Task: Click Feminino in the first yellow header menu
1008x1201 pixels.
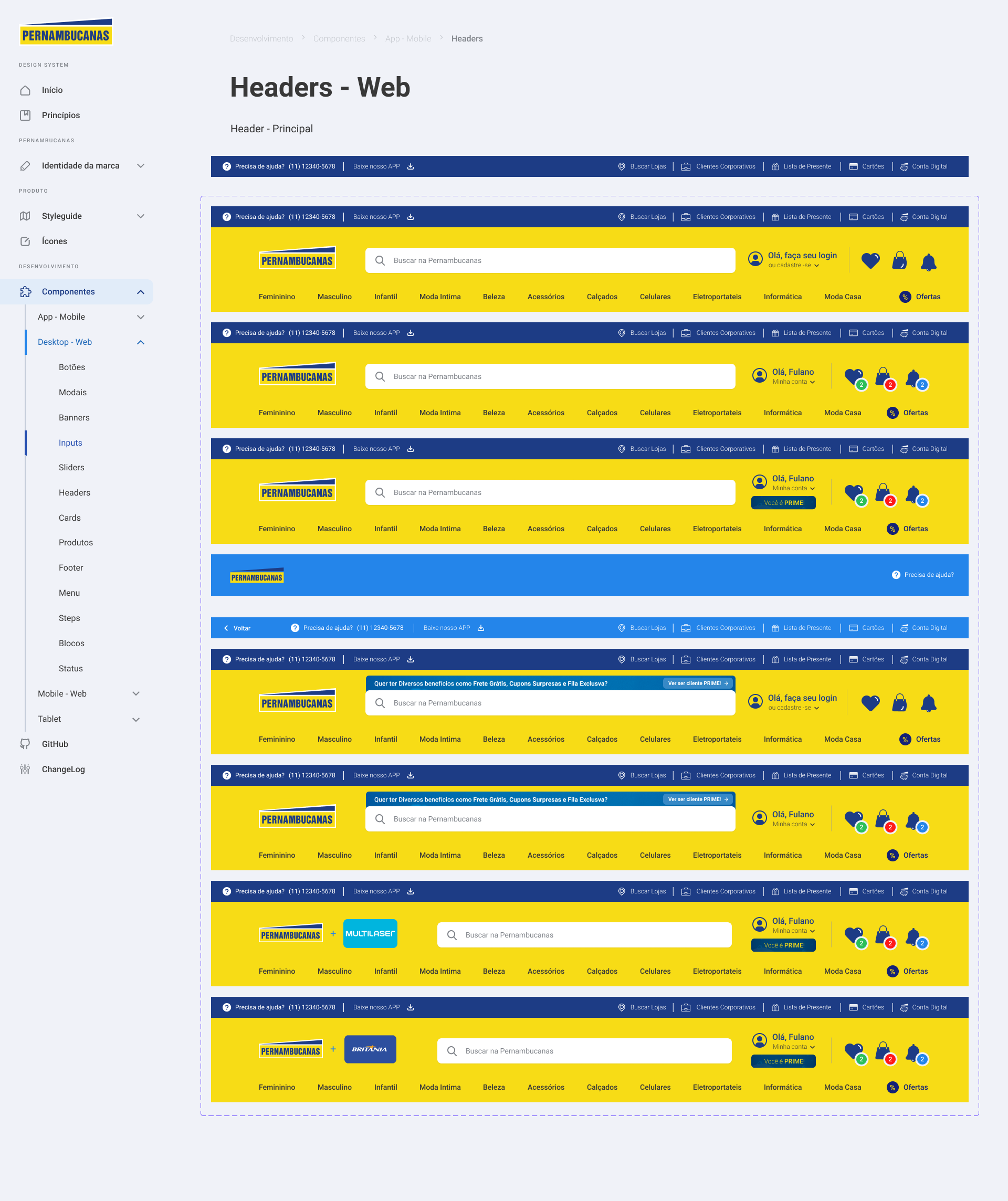Action: pyautogui.click(x=277, y=297)
